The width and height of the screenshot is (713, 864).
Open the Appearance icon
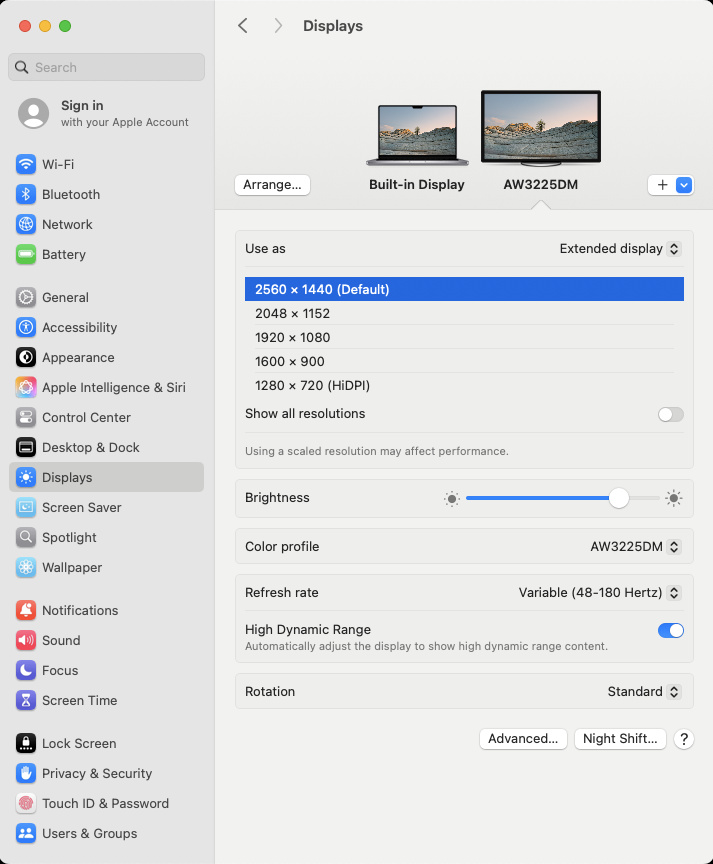26,358
